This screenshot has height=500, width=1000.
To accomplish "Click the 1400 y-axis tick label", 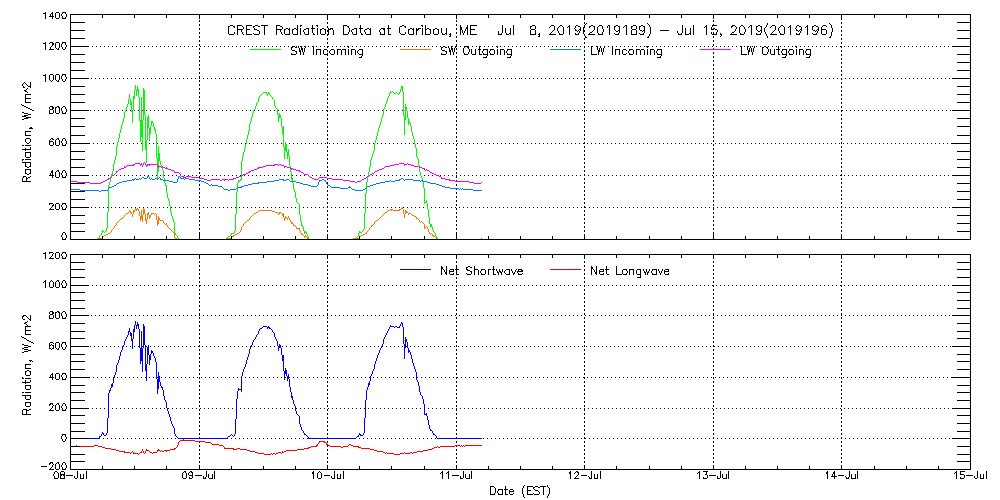I will [x=54, y=17].
